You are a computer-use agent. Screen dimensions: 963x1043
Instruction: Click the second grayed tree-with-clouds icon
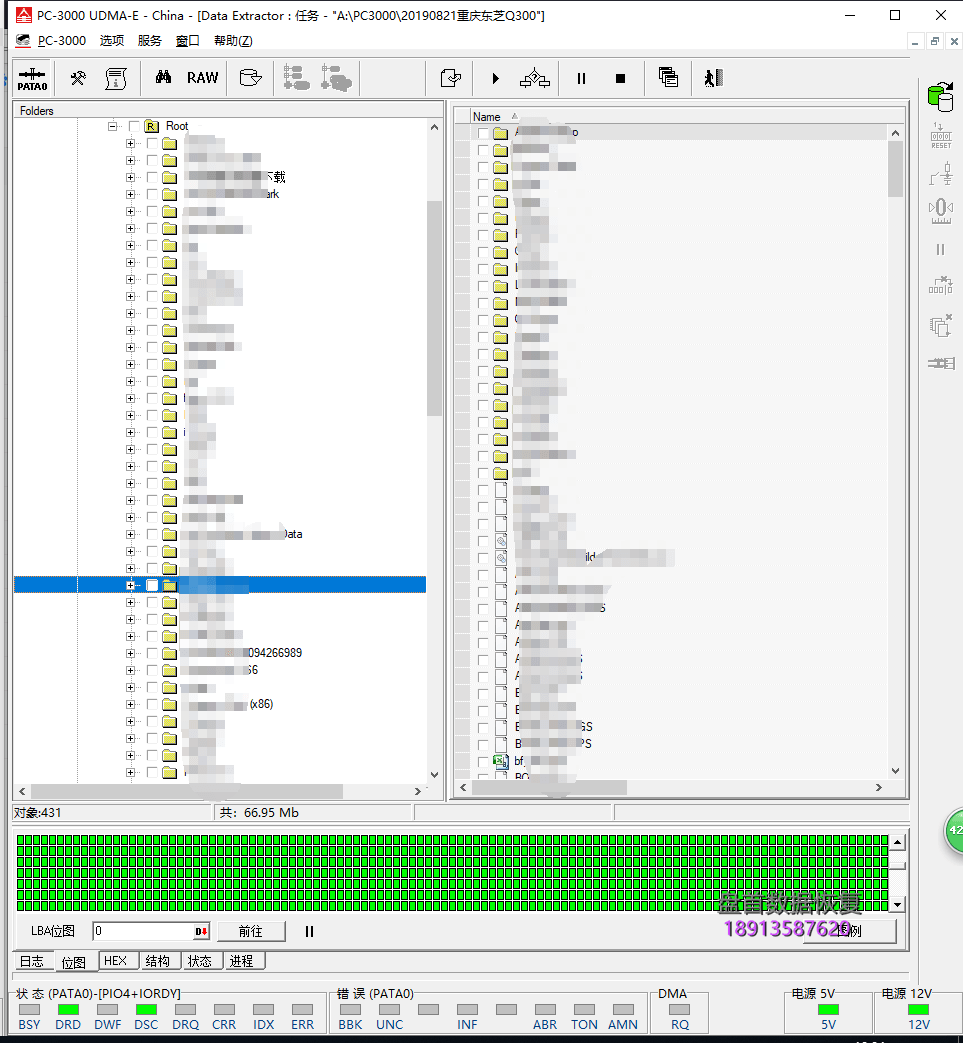coord(336,78)
